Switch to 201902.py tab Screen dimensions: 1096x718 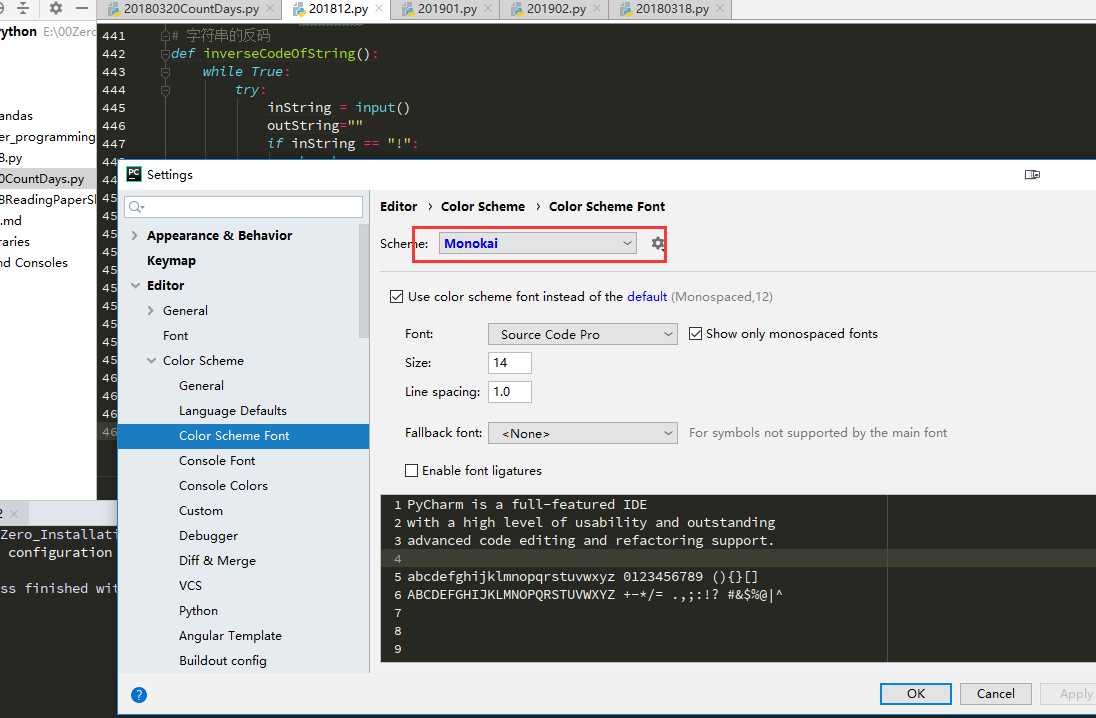pos(556,9)
